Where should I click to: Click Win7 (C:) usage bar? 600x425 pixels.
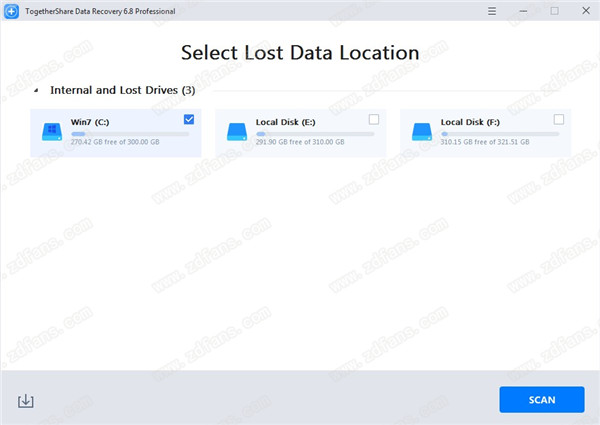(x=130, y=134)
